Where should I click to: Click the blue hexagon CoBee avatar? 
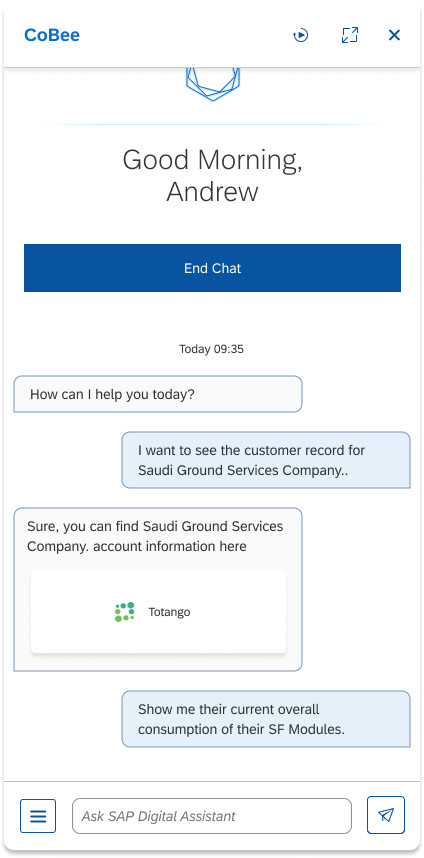pyautogui.click(x=212, y=84)
